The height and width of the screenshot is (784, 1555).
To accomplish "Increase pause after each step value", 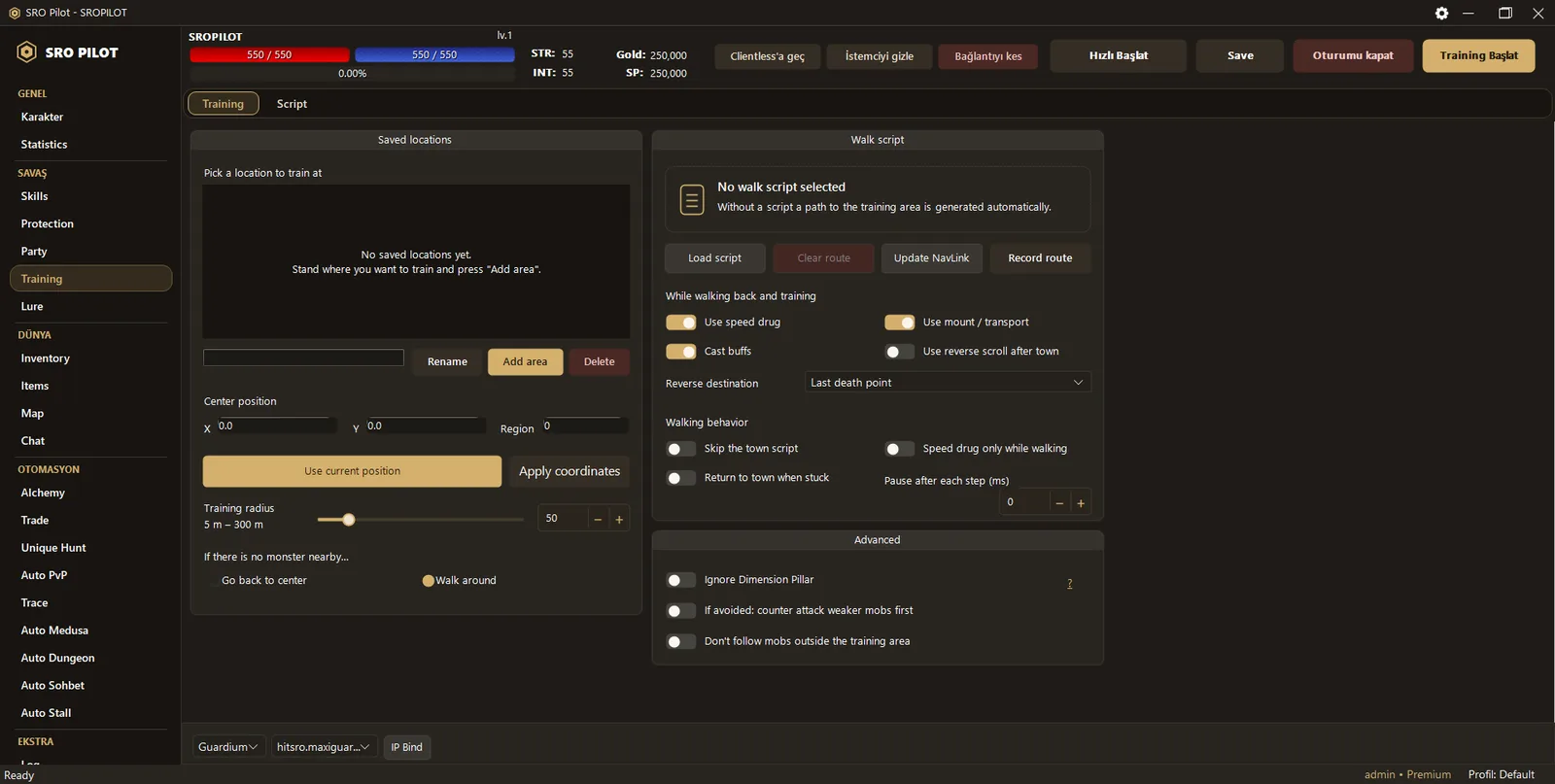I will tap(1081, 502).
